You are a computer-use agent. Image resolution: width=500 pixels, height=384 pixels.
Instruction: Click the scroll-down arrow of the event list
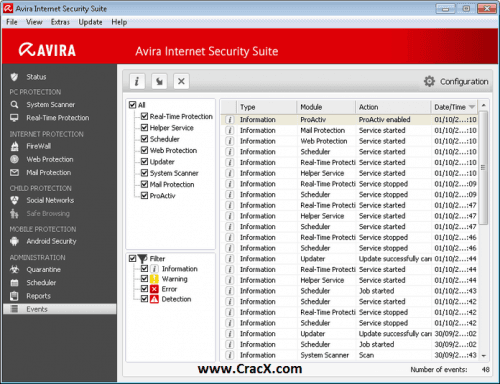tap(484, 356)
